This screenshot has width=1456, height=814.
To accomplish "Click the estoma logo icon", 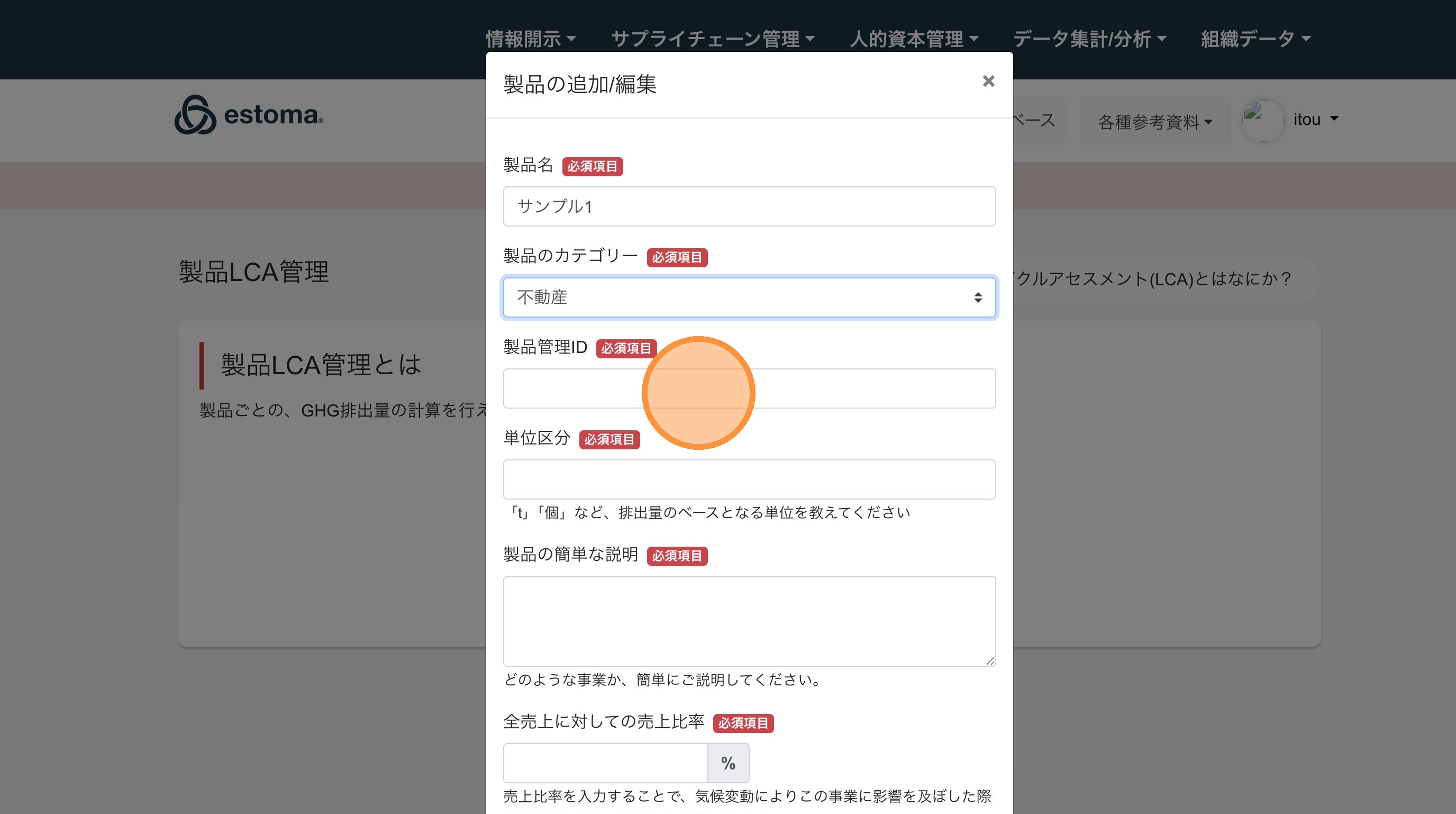I will 195,115.
